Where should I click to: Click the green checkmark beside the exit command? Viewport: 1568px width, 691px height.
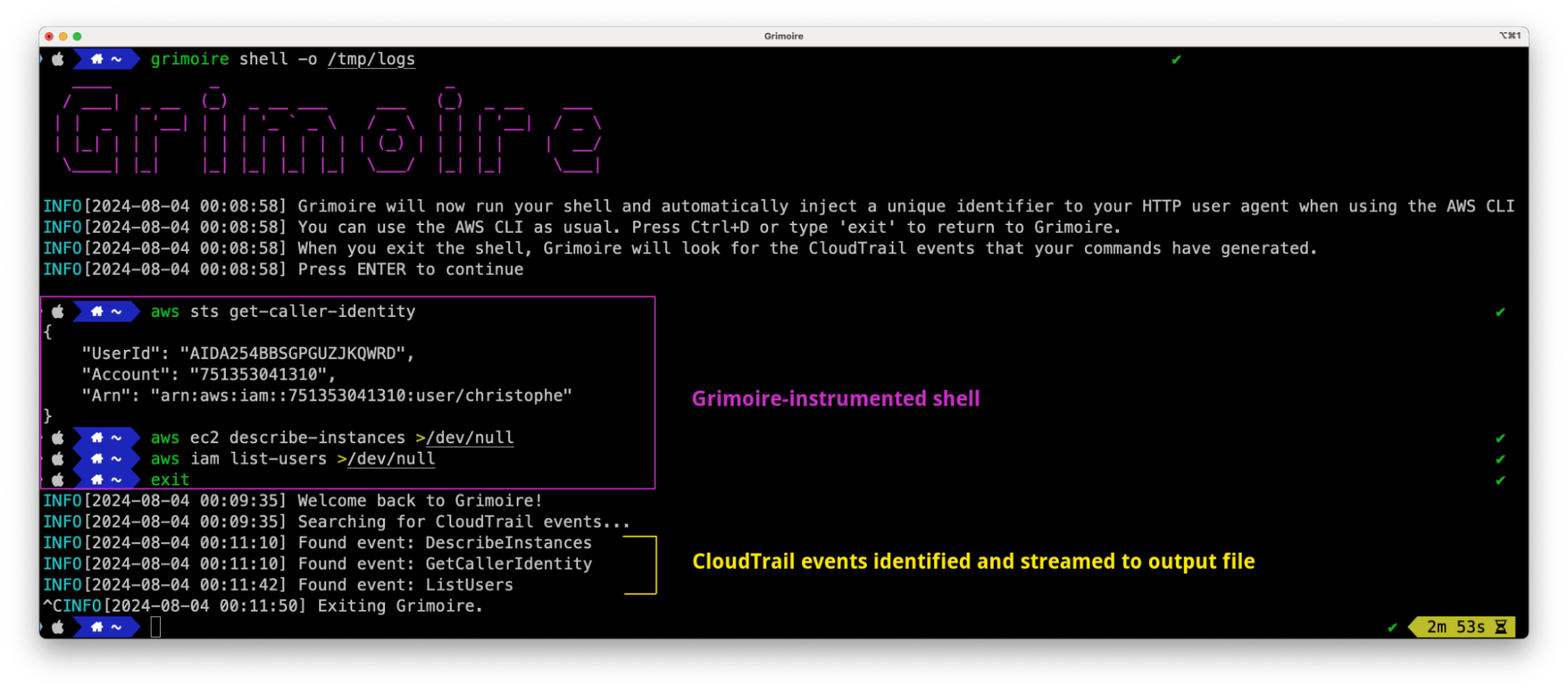(1500, 480)
